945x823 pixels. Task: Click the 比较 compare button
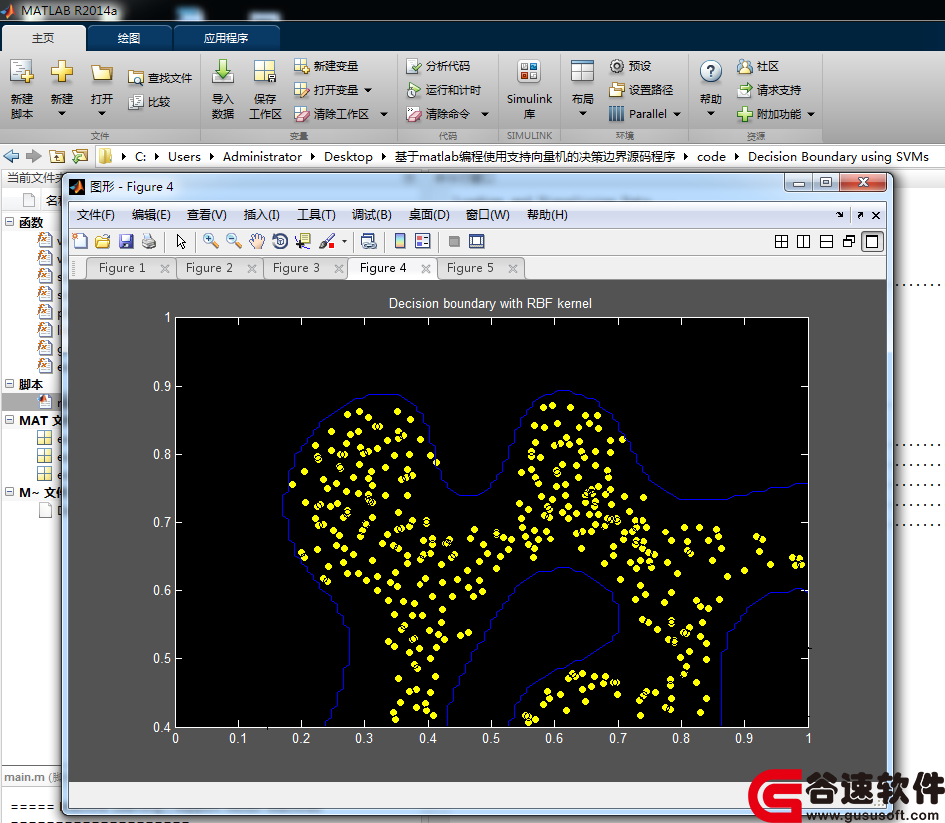point(149,102)
